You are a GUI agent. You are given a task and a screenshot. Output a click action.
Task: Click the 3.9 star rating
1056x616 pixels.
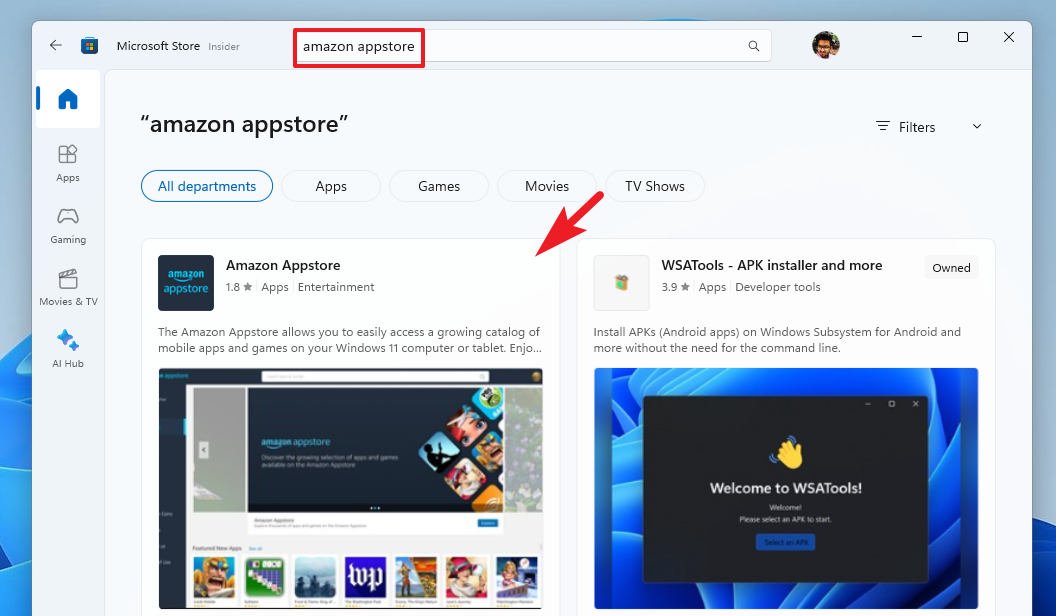pos(675,287)
